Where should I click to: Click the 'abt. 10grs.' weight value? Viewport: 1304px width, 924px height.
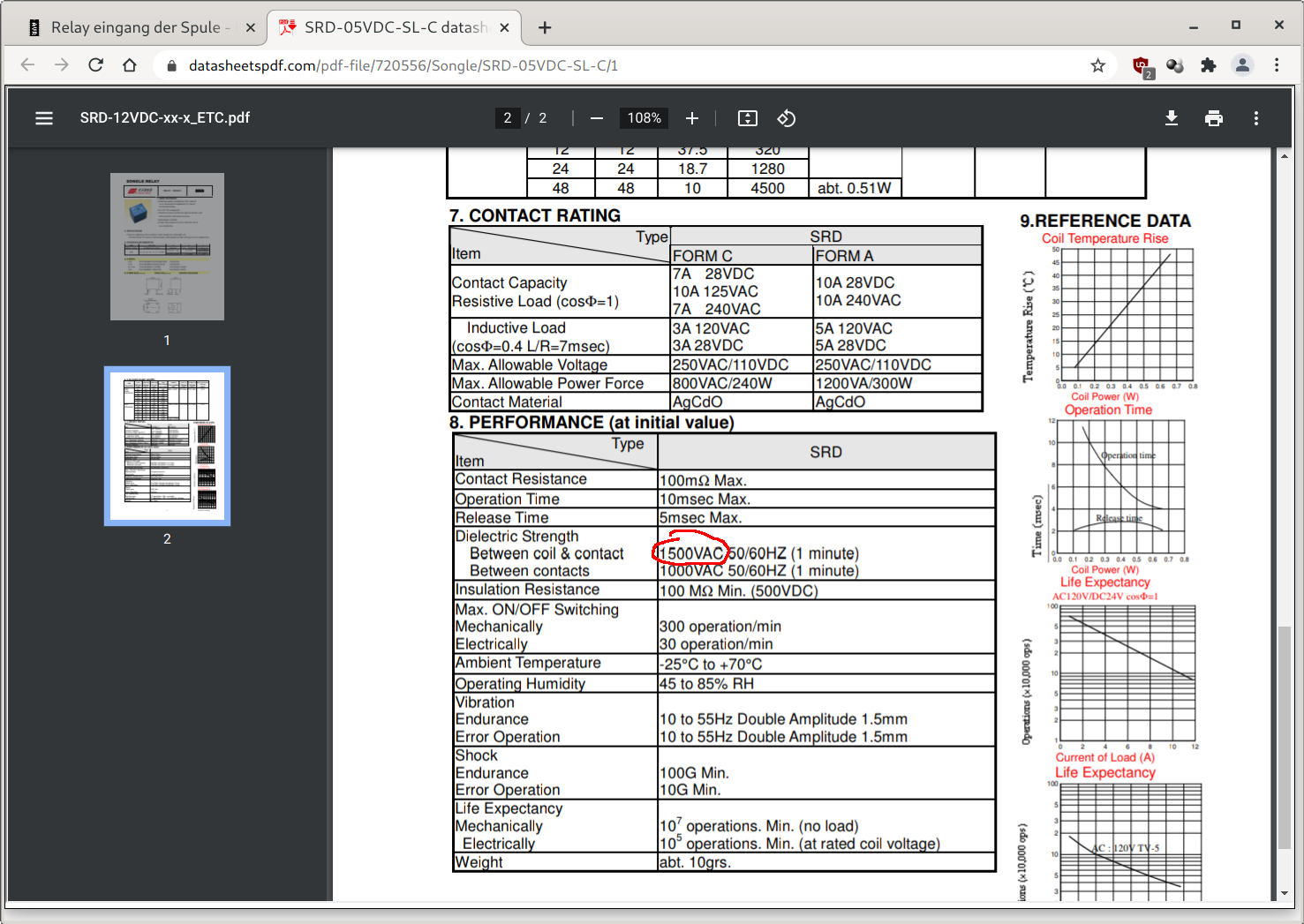point(695,862)
